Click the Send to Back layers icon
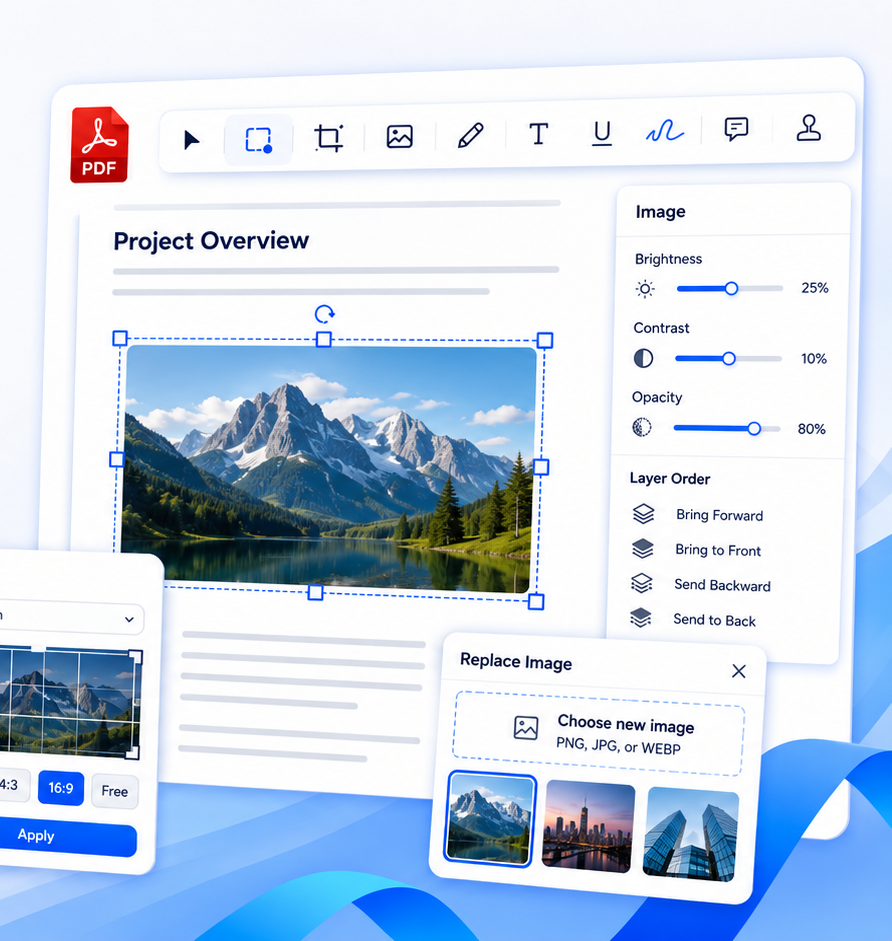The image size is (892, 941). pos(640,618)
